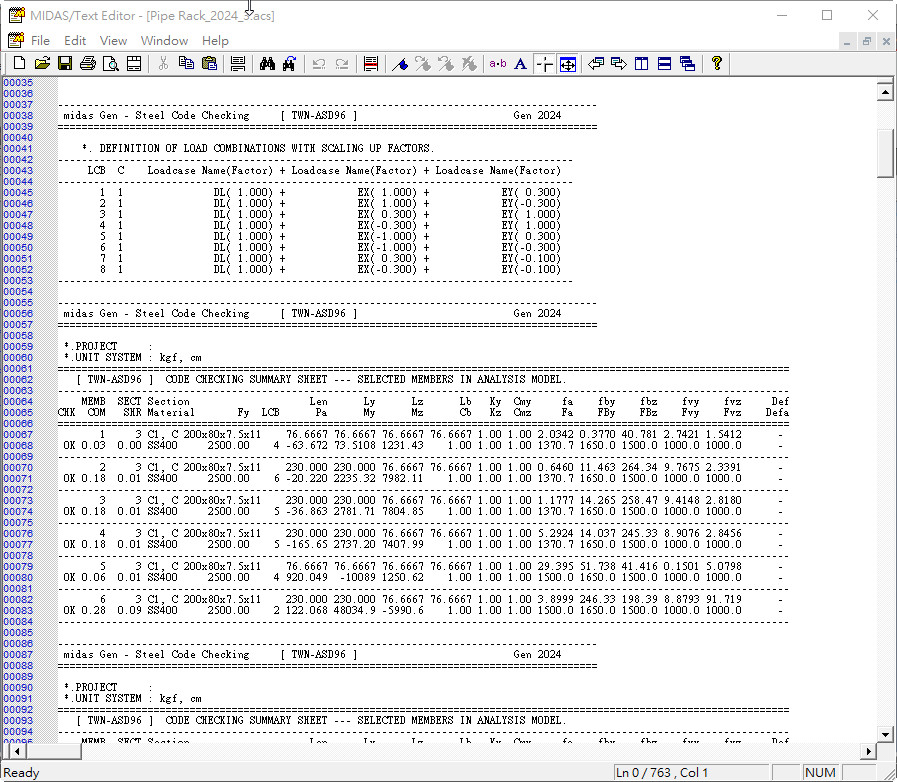Click line number 00067 in the gutter
This screenshot has height=782, width=897.
18,435
